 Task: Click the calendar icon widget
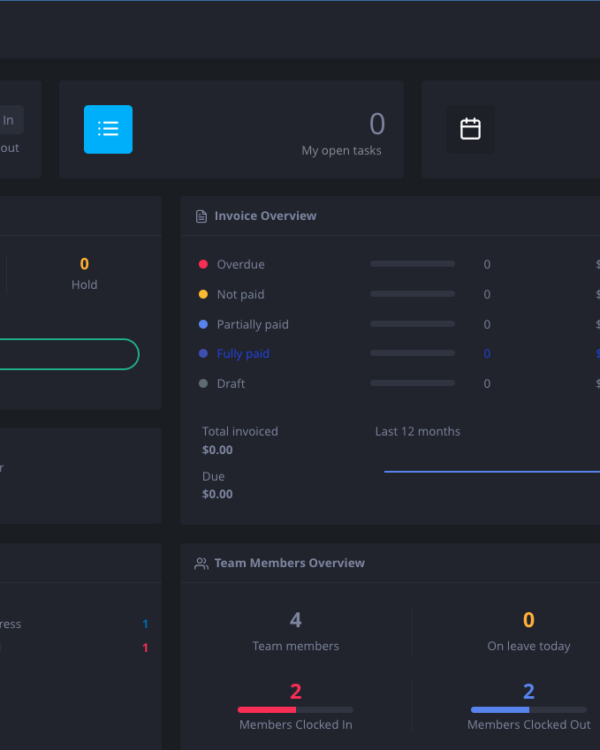click(470, 129)
